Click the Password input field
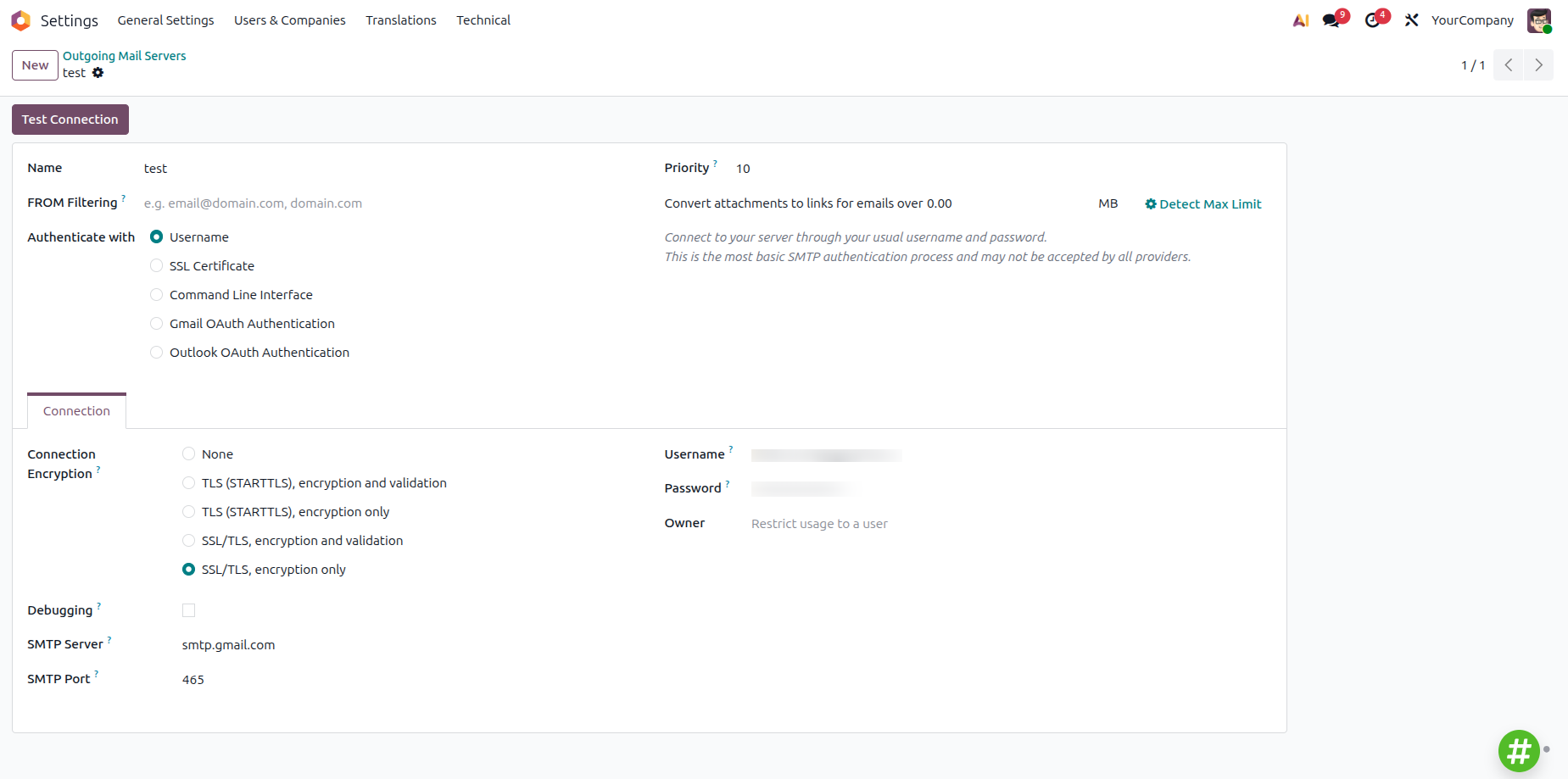The image size is (1568, 779). tap(1009, 489)
